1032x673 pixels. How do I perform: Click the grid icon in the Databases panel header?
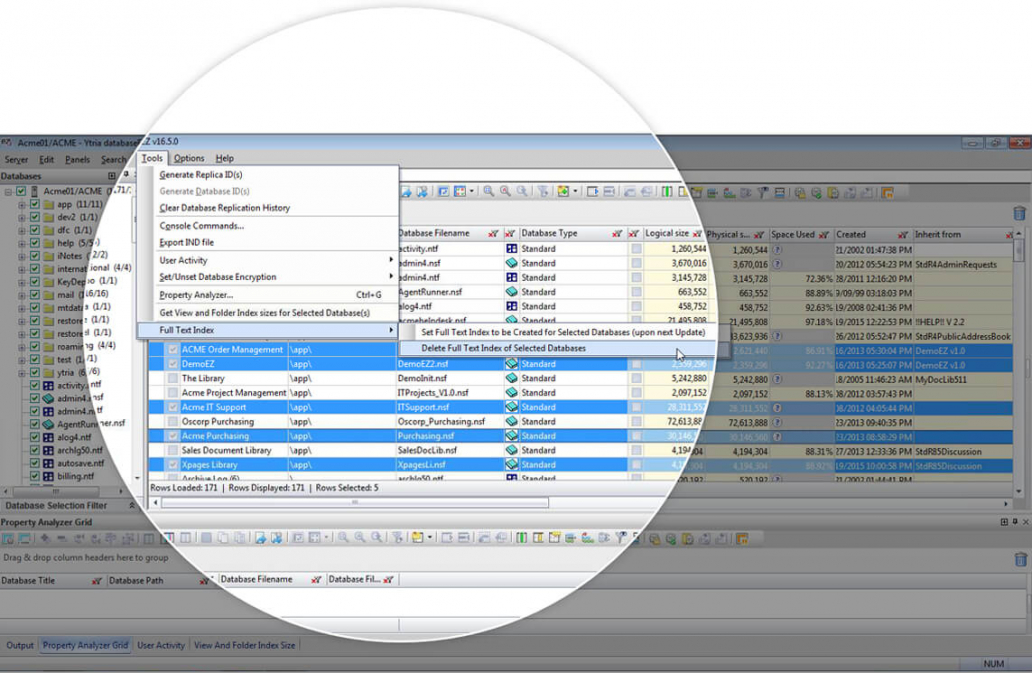pos(111,176)
